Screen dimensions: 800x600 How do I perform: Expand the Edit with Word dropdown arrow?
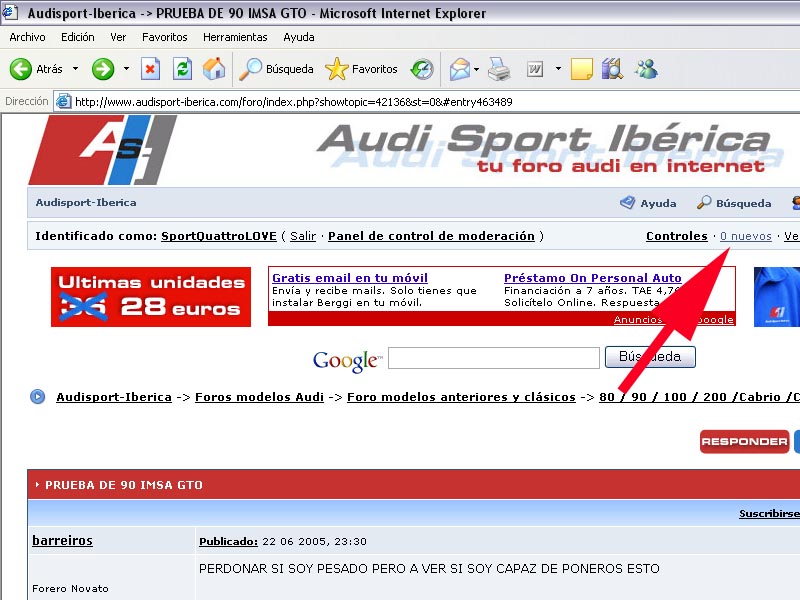(x=558, y=69)
